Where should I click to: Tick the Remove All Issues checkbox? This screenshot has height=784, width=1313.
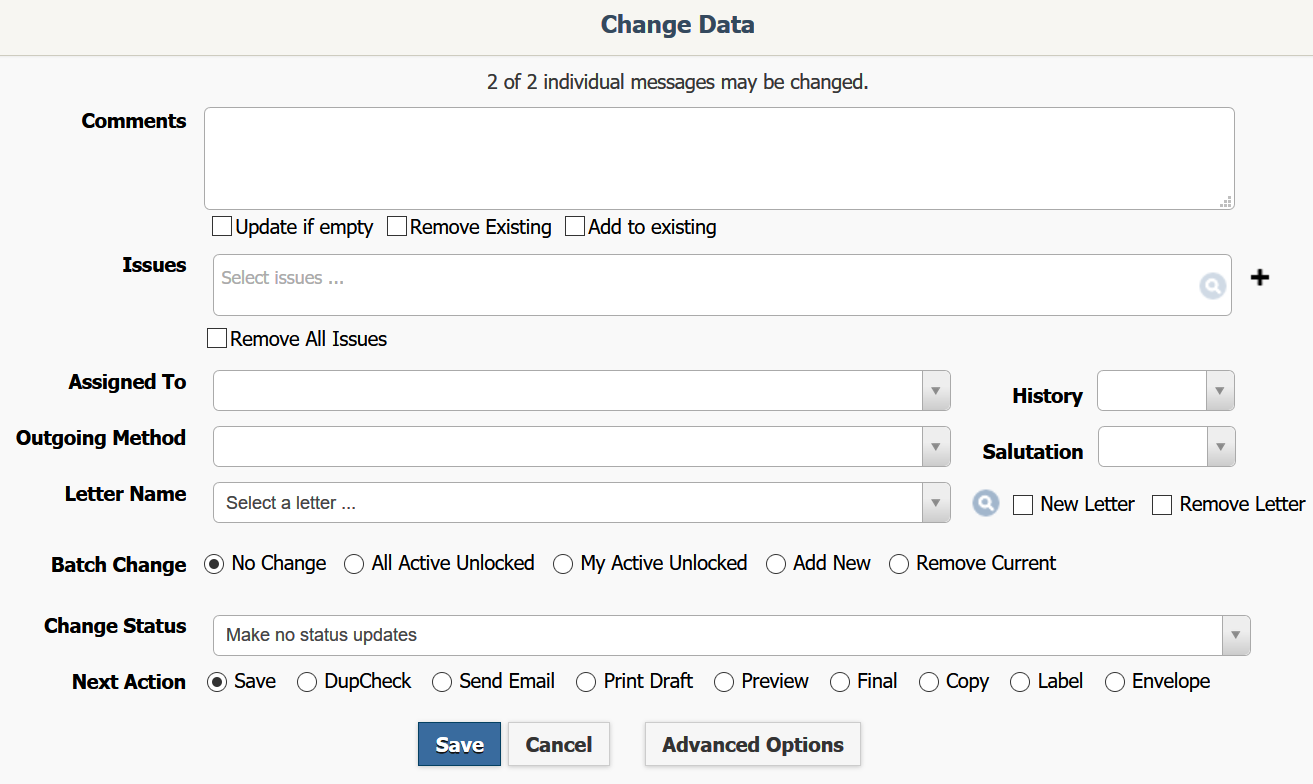pos(217,339)
